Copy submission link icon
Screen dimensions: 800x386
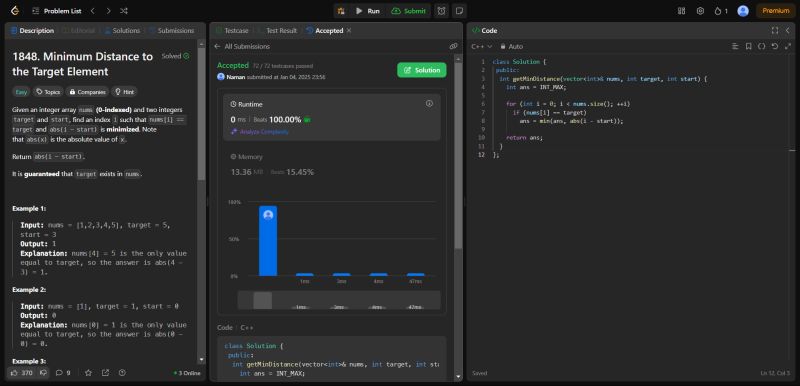tap(453, 46)
